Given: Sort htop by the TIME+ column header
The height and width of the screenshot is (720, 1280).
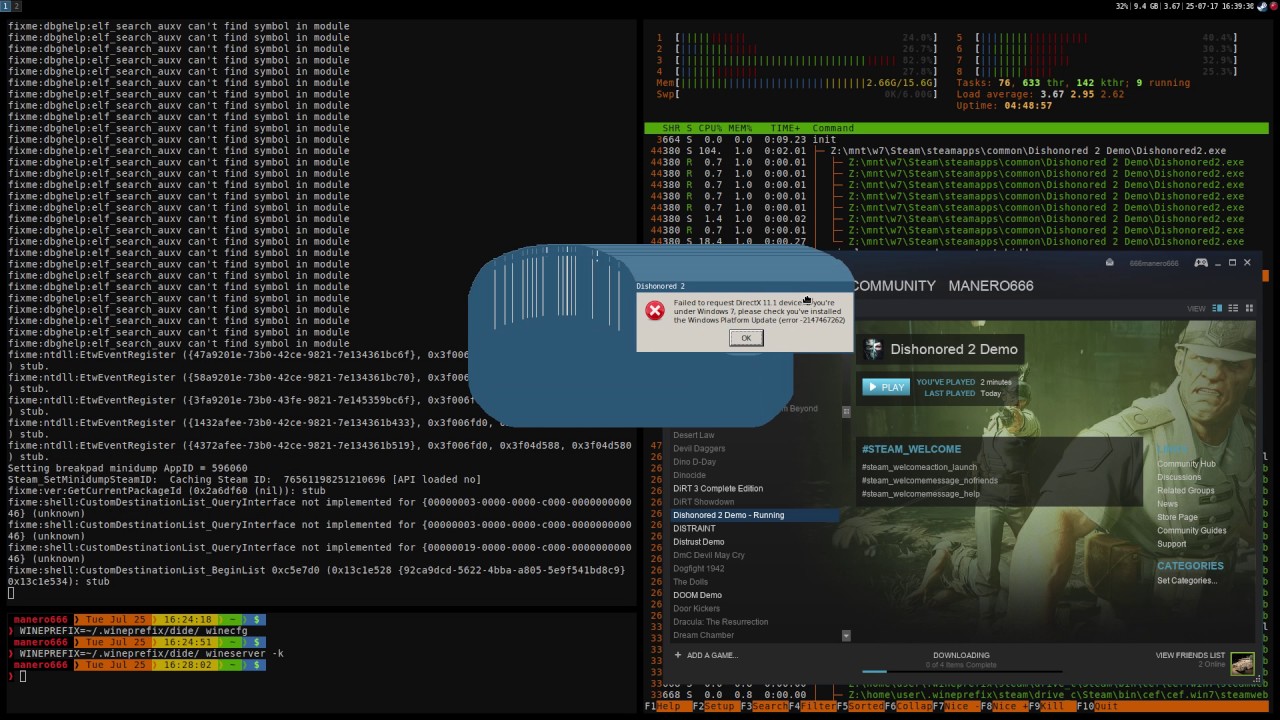Looking at the screenshot, I should 785,128.
